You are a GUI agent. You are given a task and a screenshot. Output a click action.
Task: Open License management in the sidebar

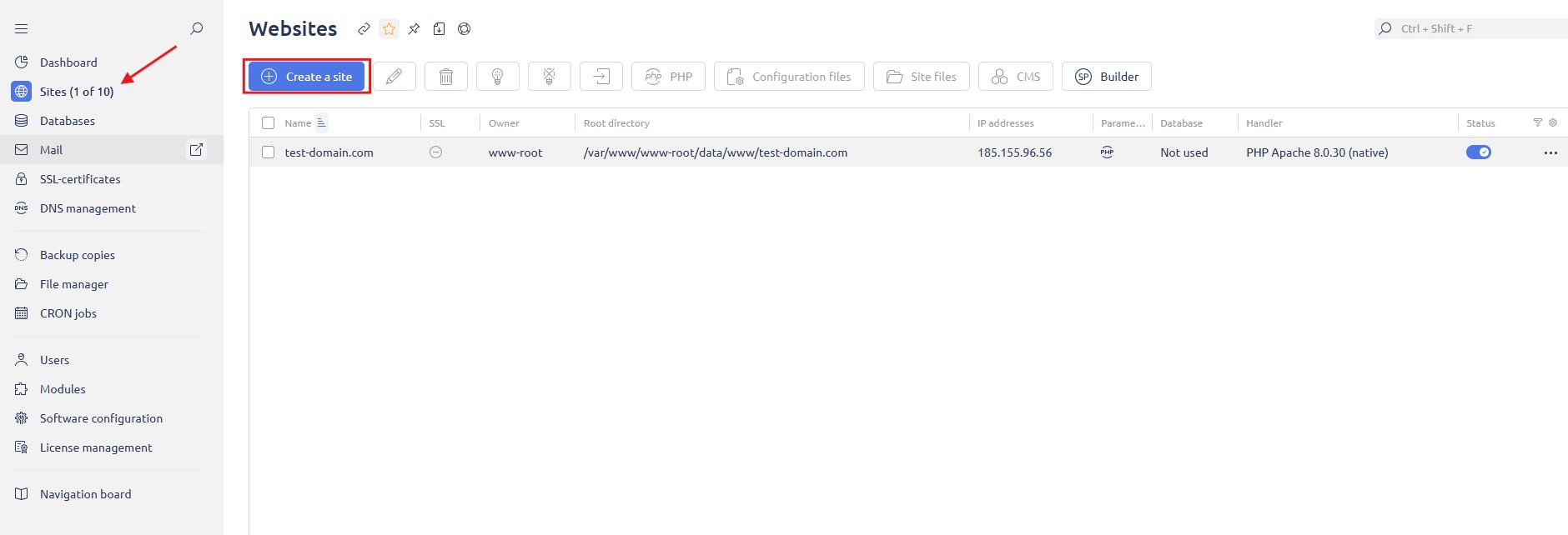(x=96, y=447)
